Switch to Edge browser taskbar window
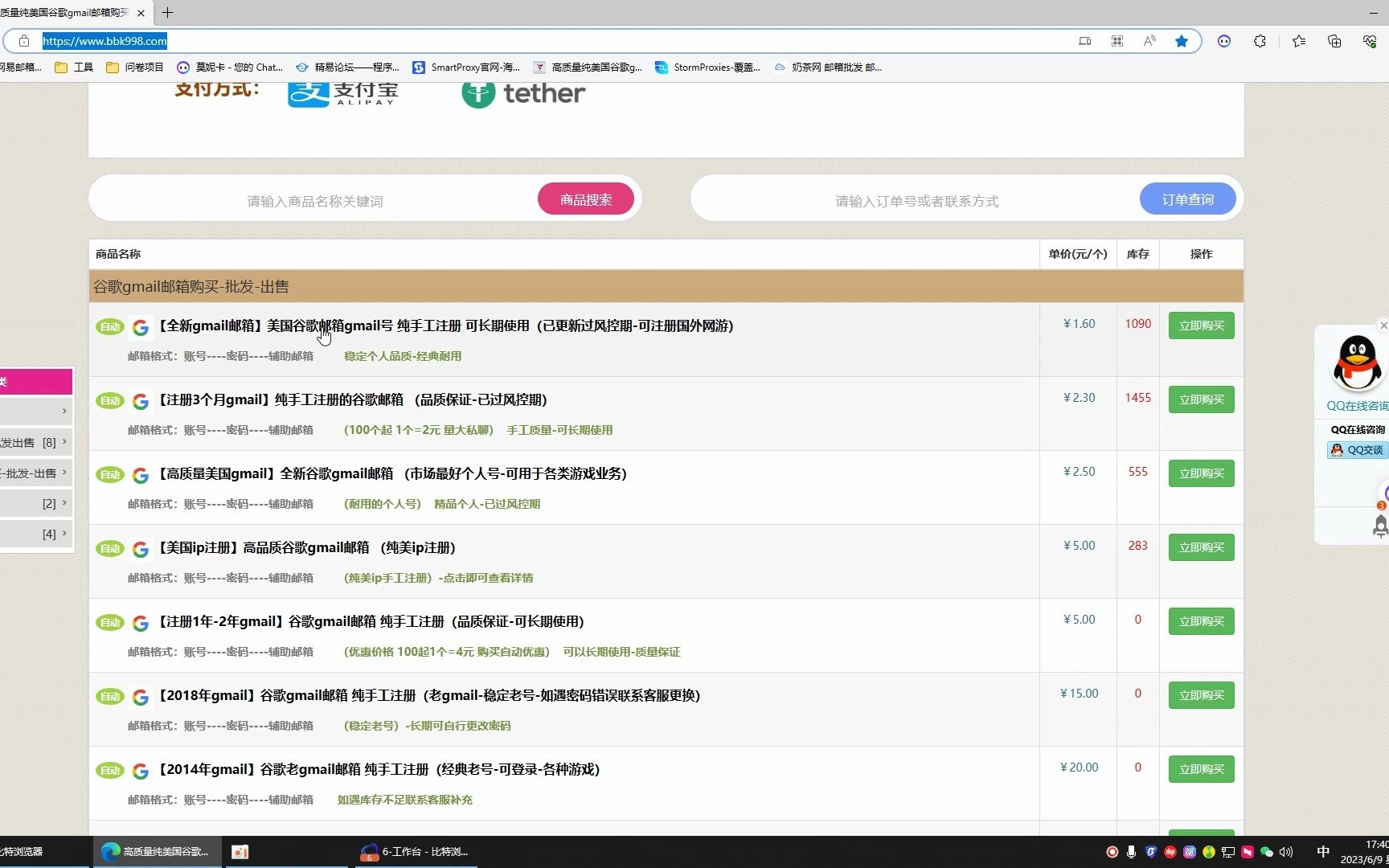 (x=157, y=852)
